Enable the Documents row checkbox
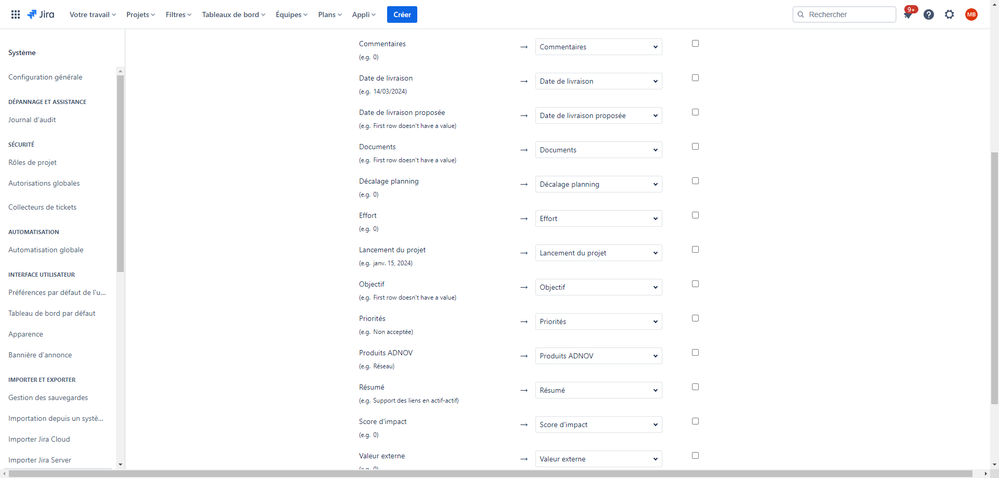 tap(695, 147)
